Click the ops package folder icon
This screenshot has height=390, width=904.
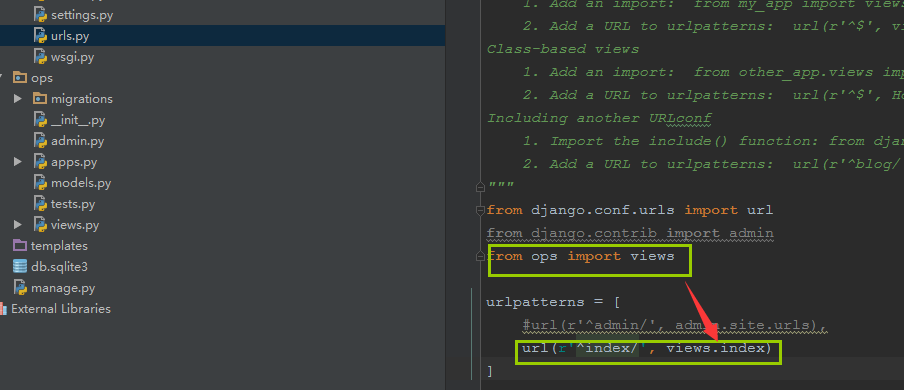(x=20, y=77)
